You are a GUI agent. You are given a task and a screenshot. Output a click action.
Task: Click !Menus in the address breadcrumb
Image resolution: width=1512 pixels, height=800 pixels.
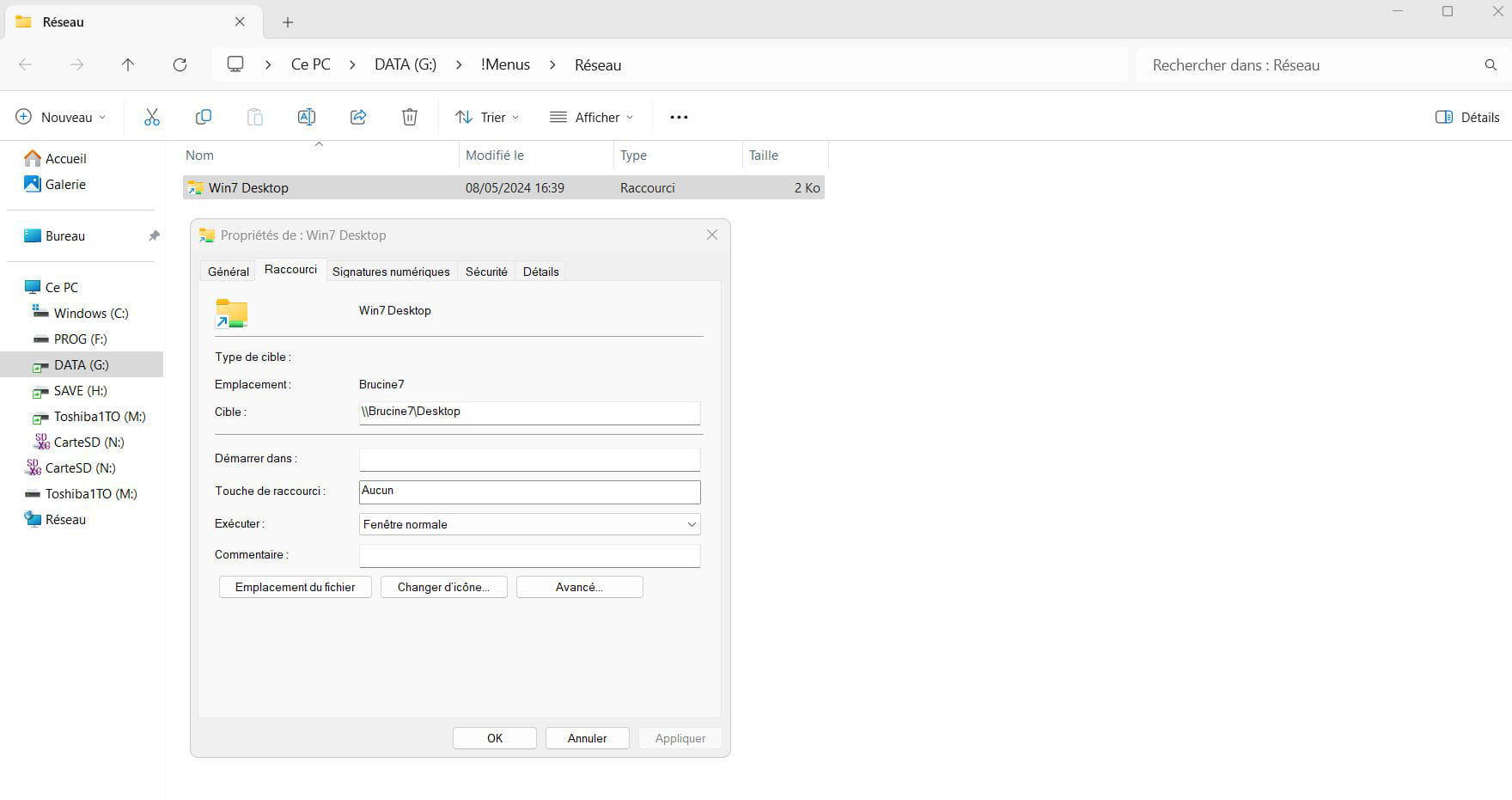click(505, 64)
